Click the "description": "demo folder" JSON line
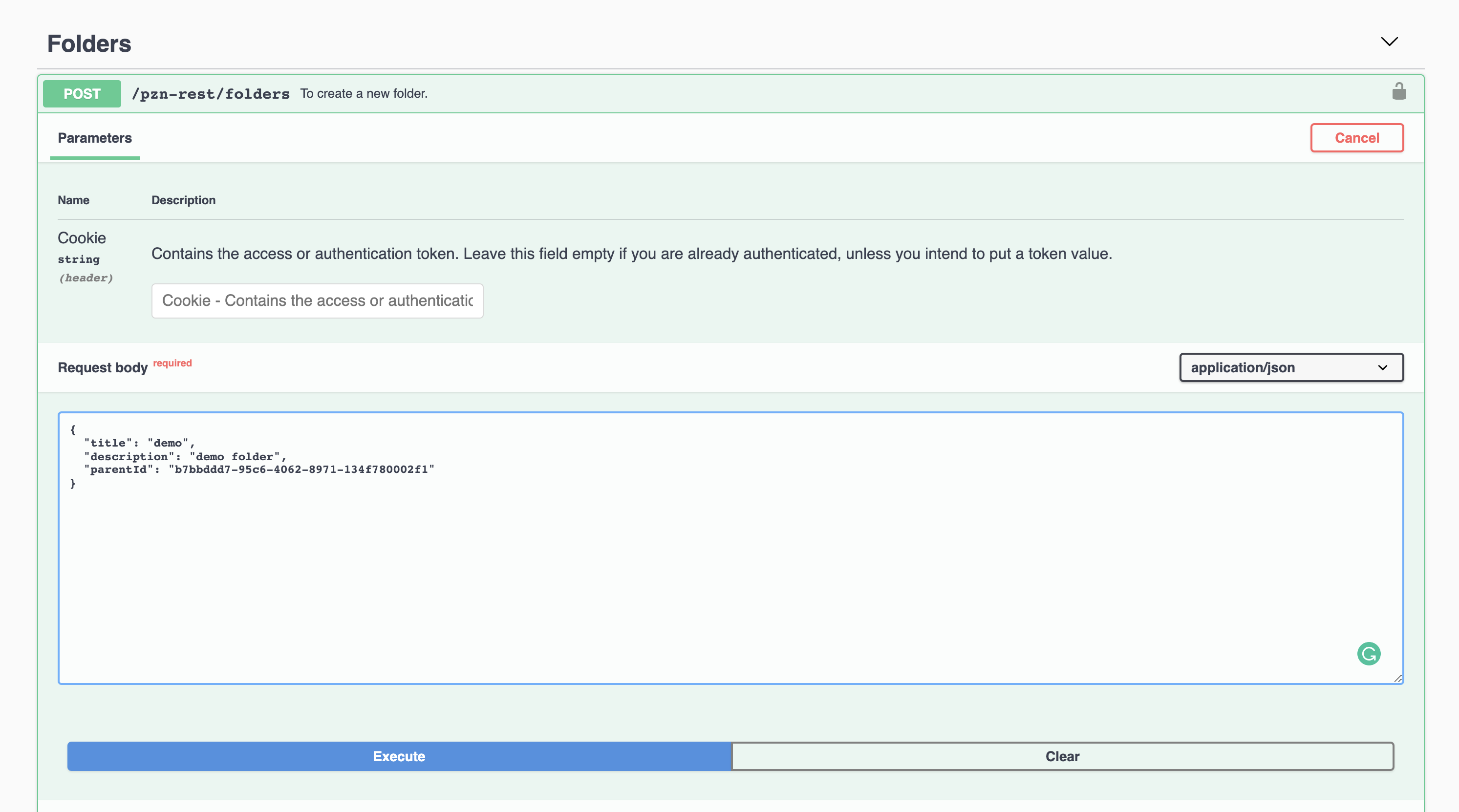 (185, 456)
